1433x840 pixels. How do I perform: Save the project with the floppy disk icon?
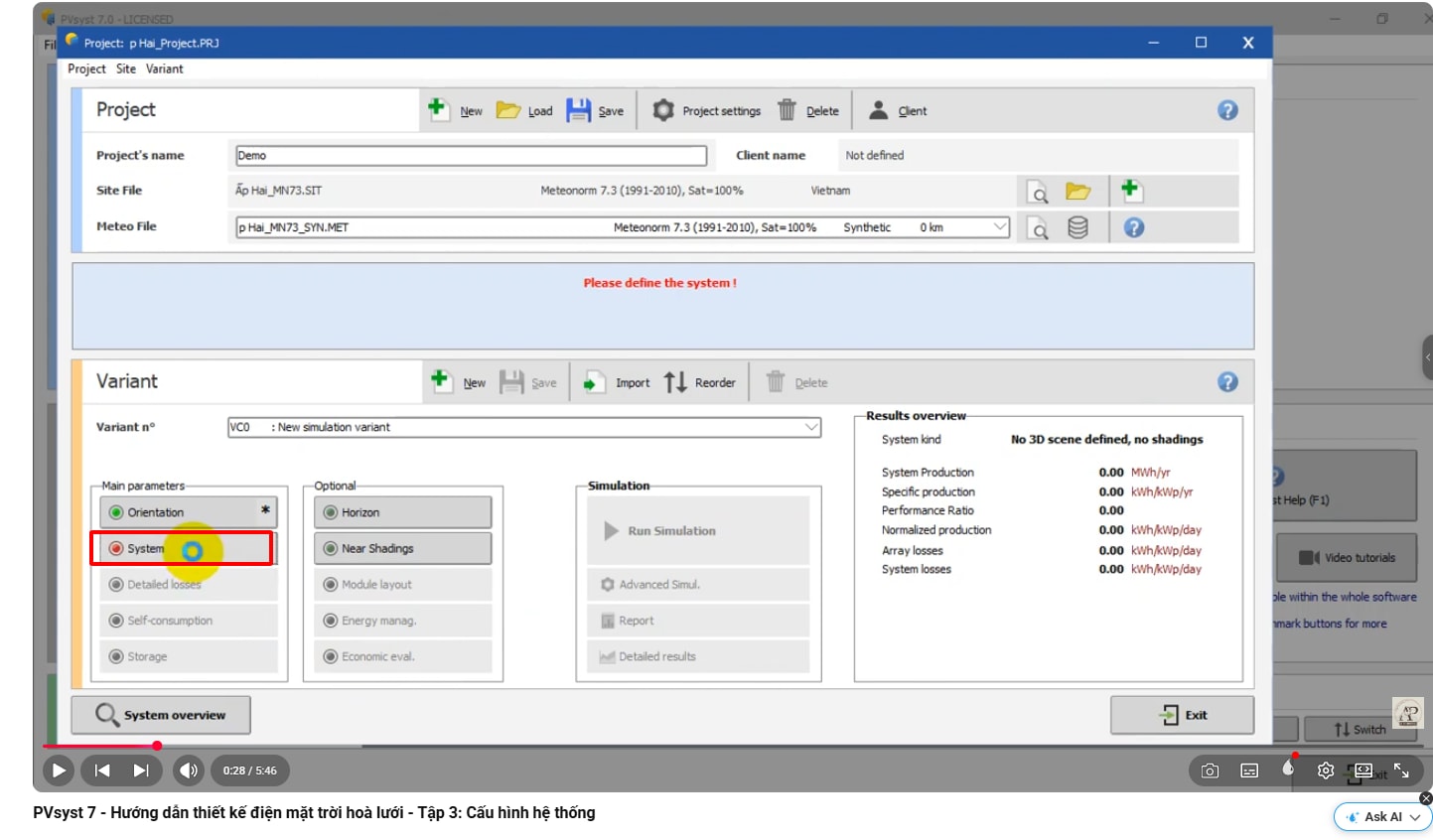(x=595, y=110)
